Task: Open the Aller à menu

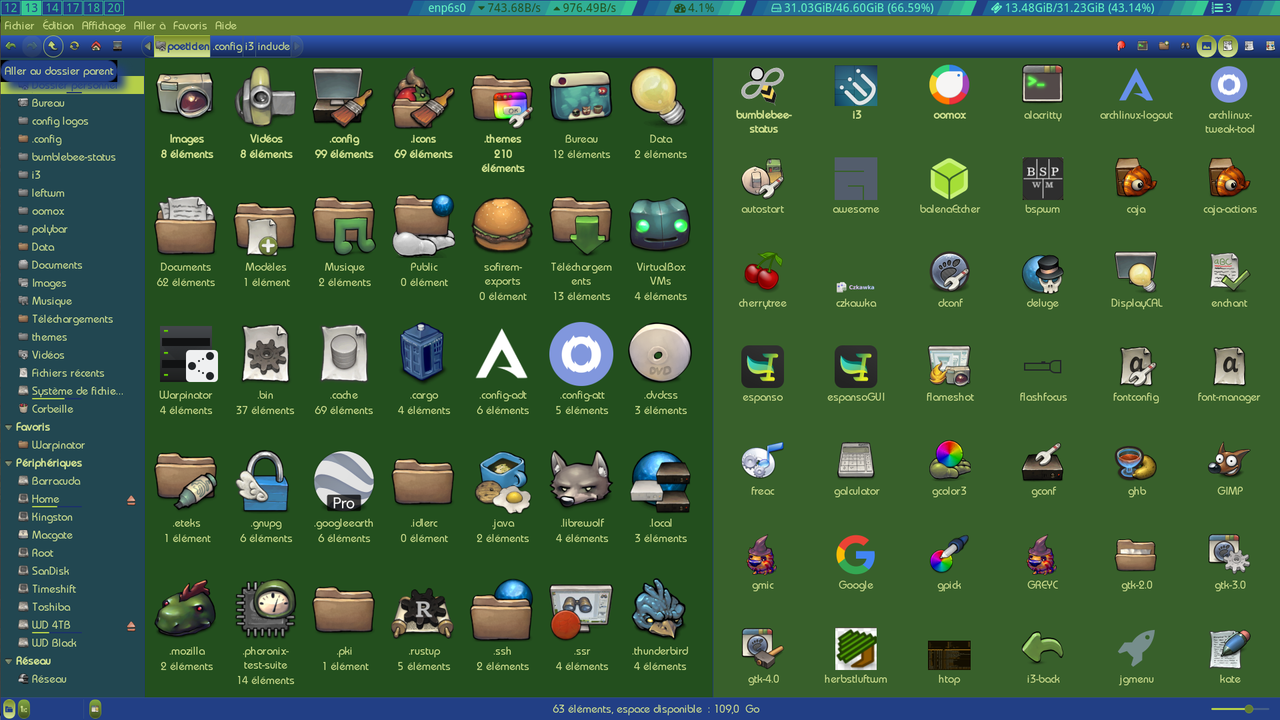Action: point(150,26)
